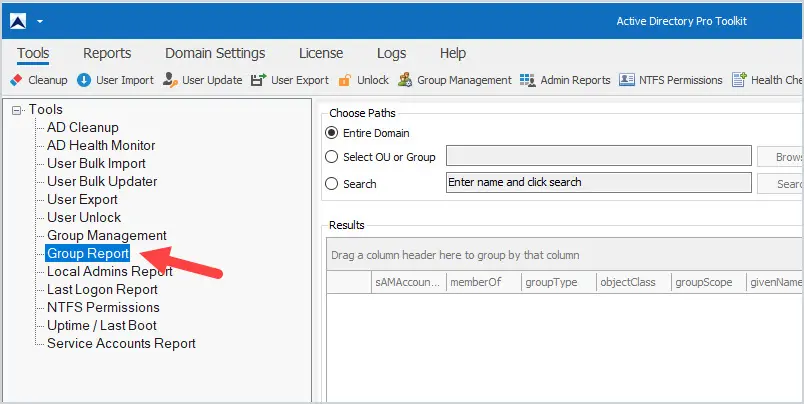Select the highlighted Group Report item

(88, 253)
